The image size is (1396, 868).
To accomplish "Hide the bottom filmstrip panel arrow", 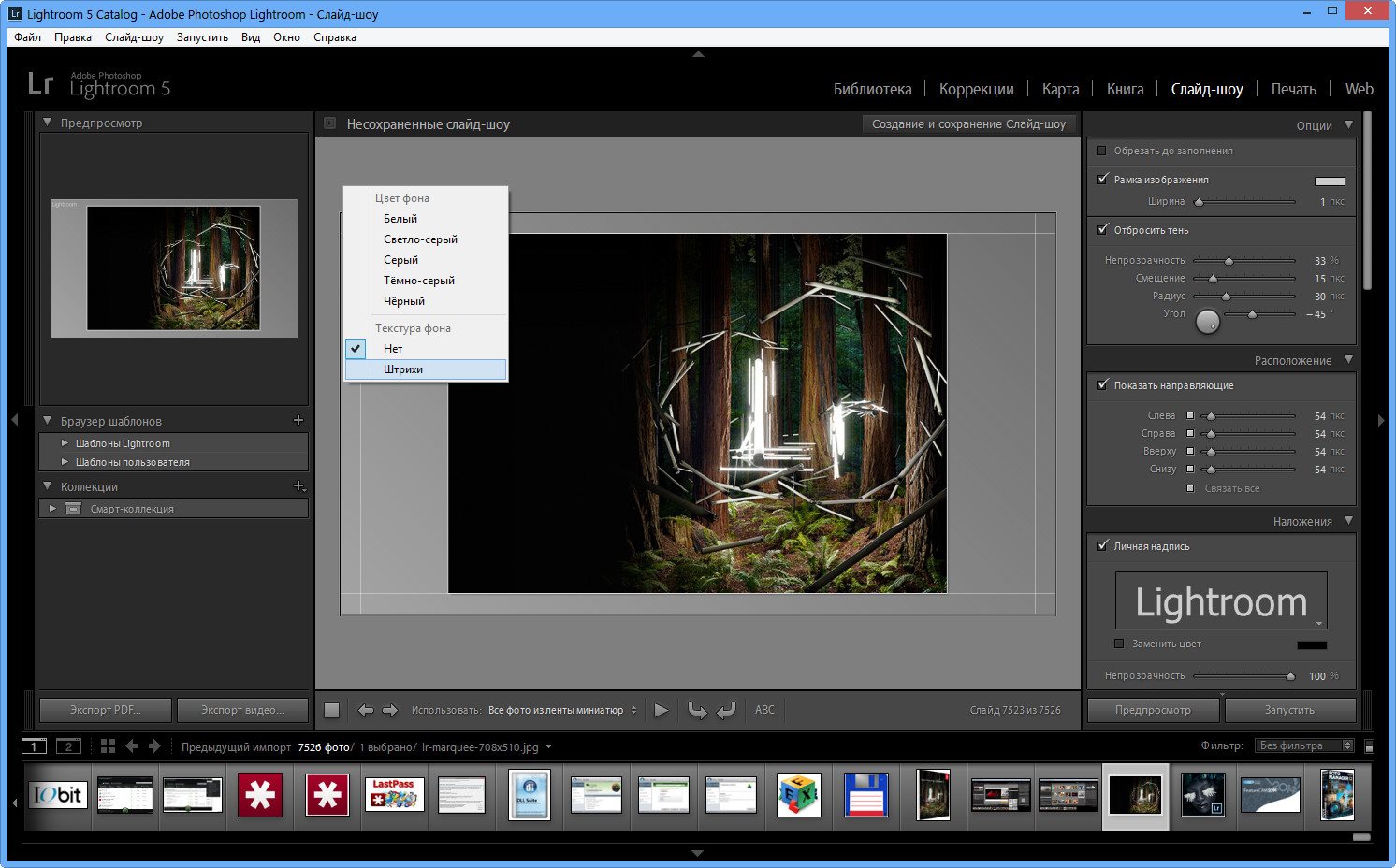I will (698, 853).
